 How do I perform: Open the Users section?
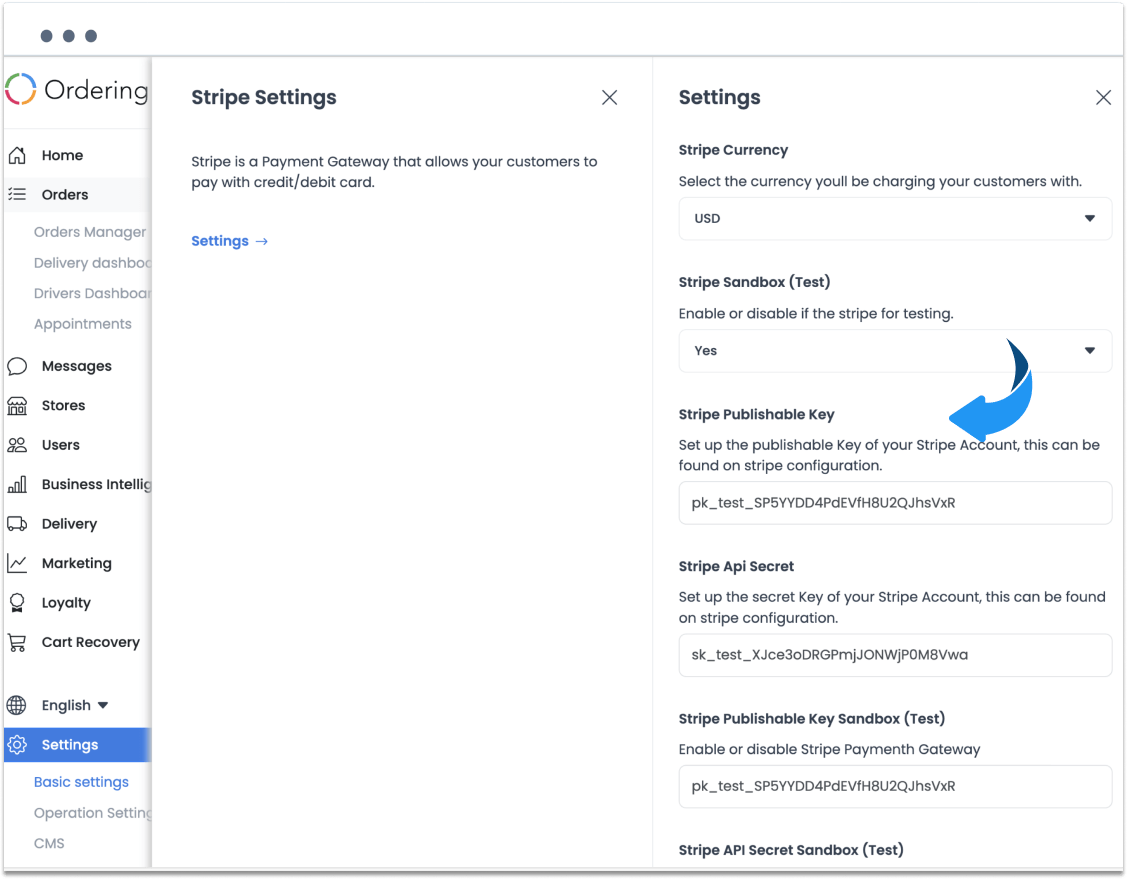point(60,445)
